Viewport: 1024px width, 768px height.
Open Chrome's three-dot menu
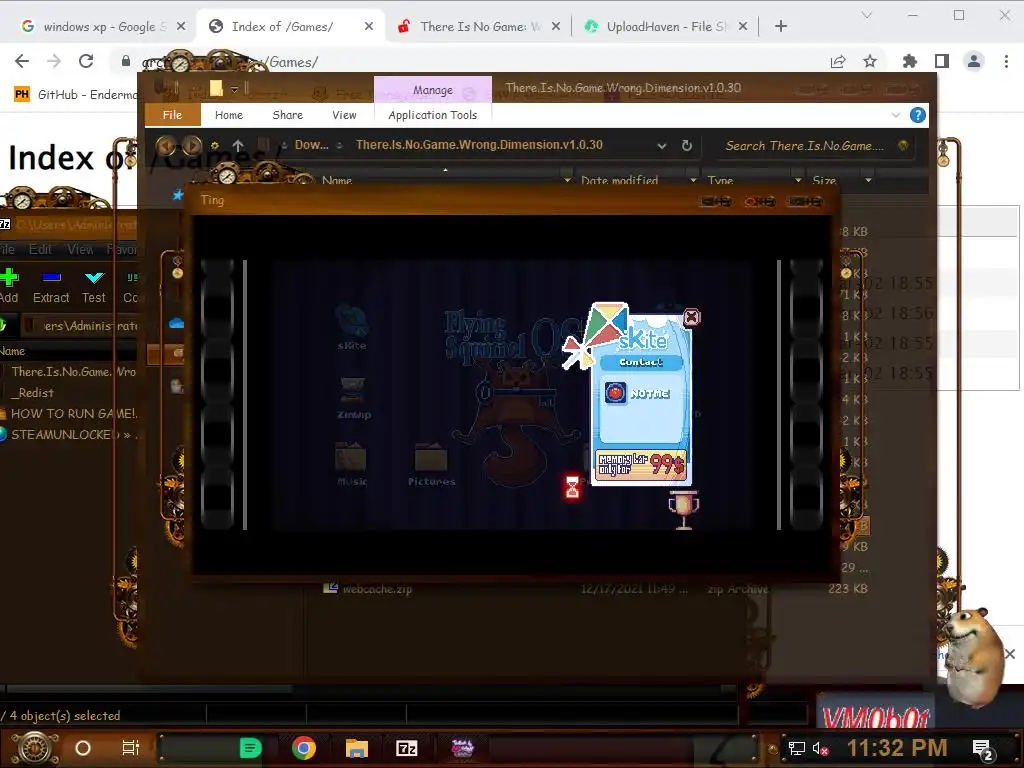1006,61
